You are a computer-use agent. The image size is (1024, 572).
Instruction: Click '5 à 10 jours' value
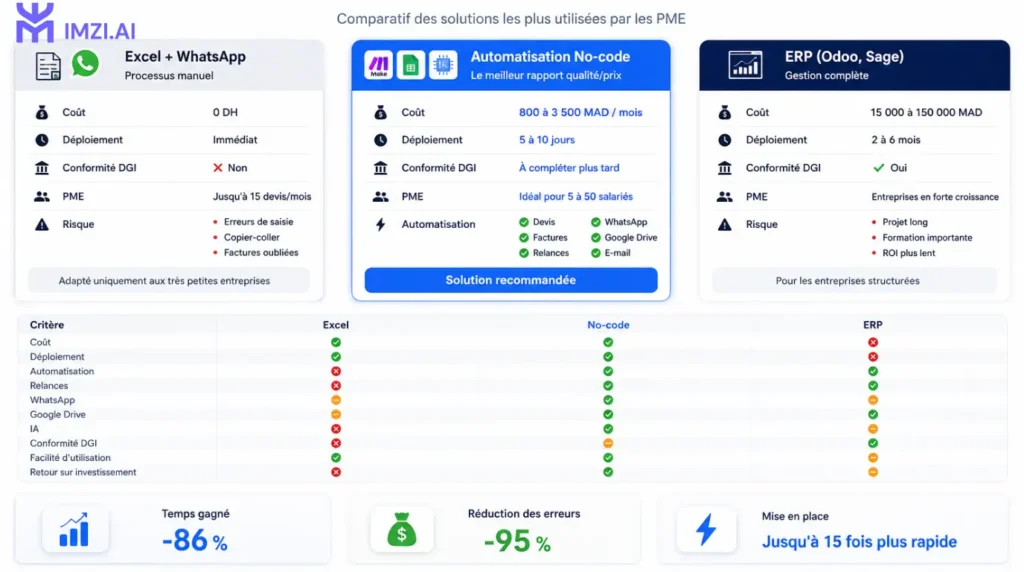[x=547, y=140]
